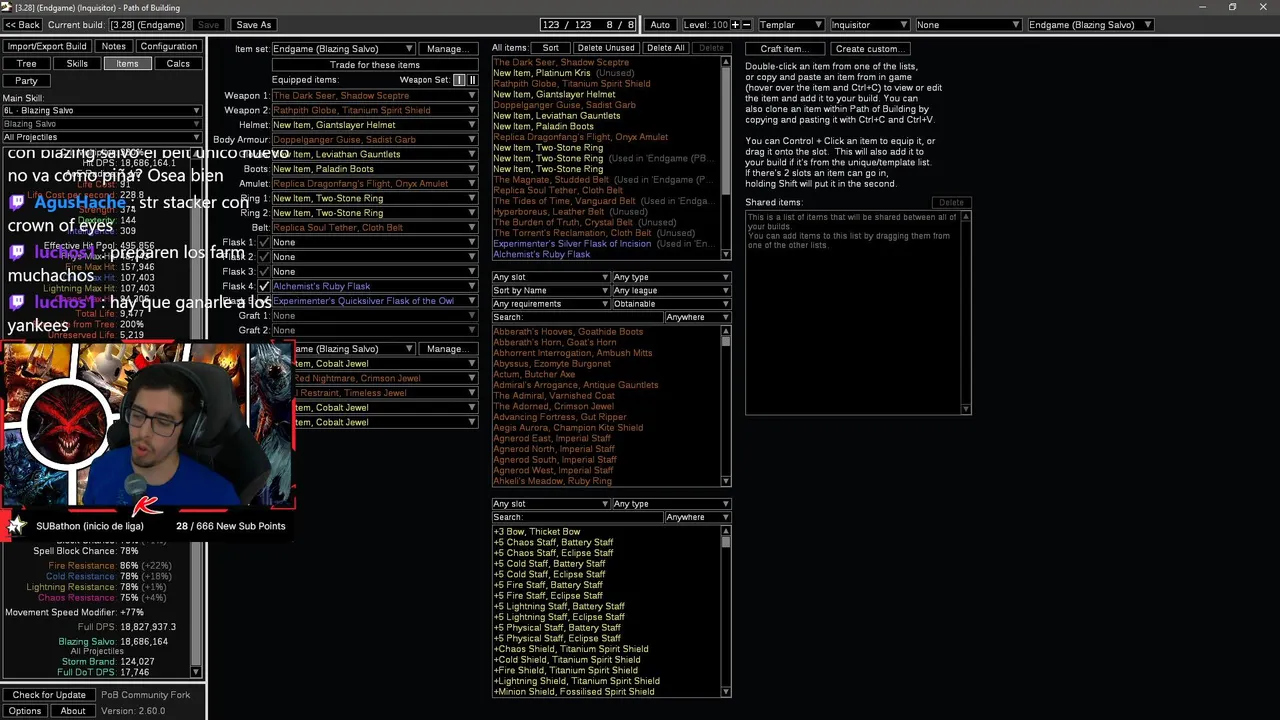Click the Create custom button
The image size is (1280, 720).
869,49
